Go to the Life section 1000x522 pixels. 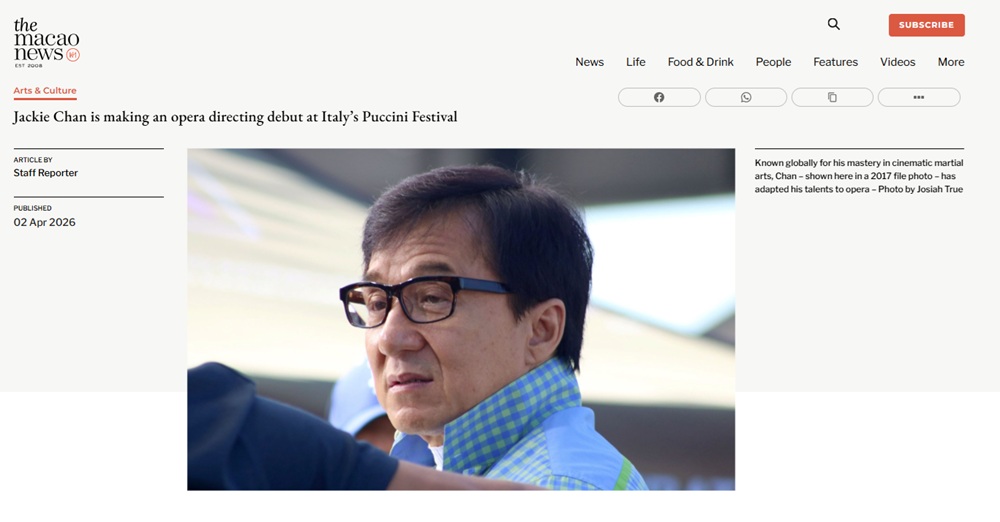pos(636,62)
